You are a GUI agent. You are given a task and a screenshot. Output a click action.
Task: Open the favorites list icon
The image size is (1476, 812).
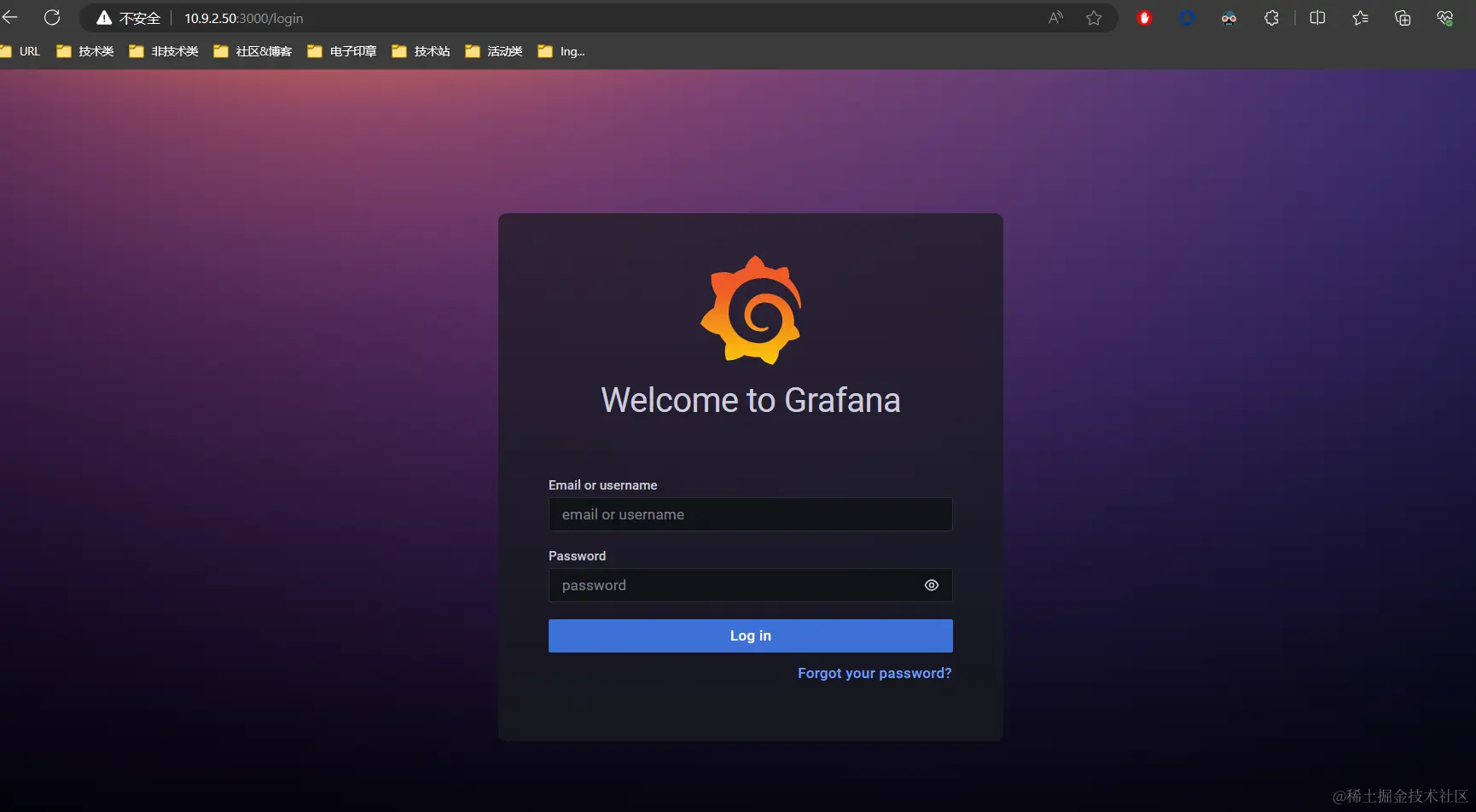[1360, 18]
